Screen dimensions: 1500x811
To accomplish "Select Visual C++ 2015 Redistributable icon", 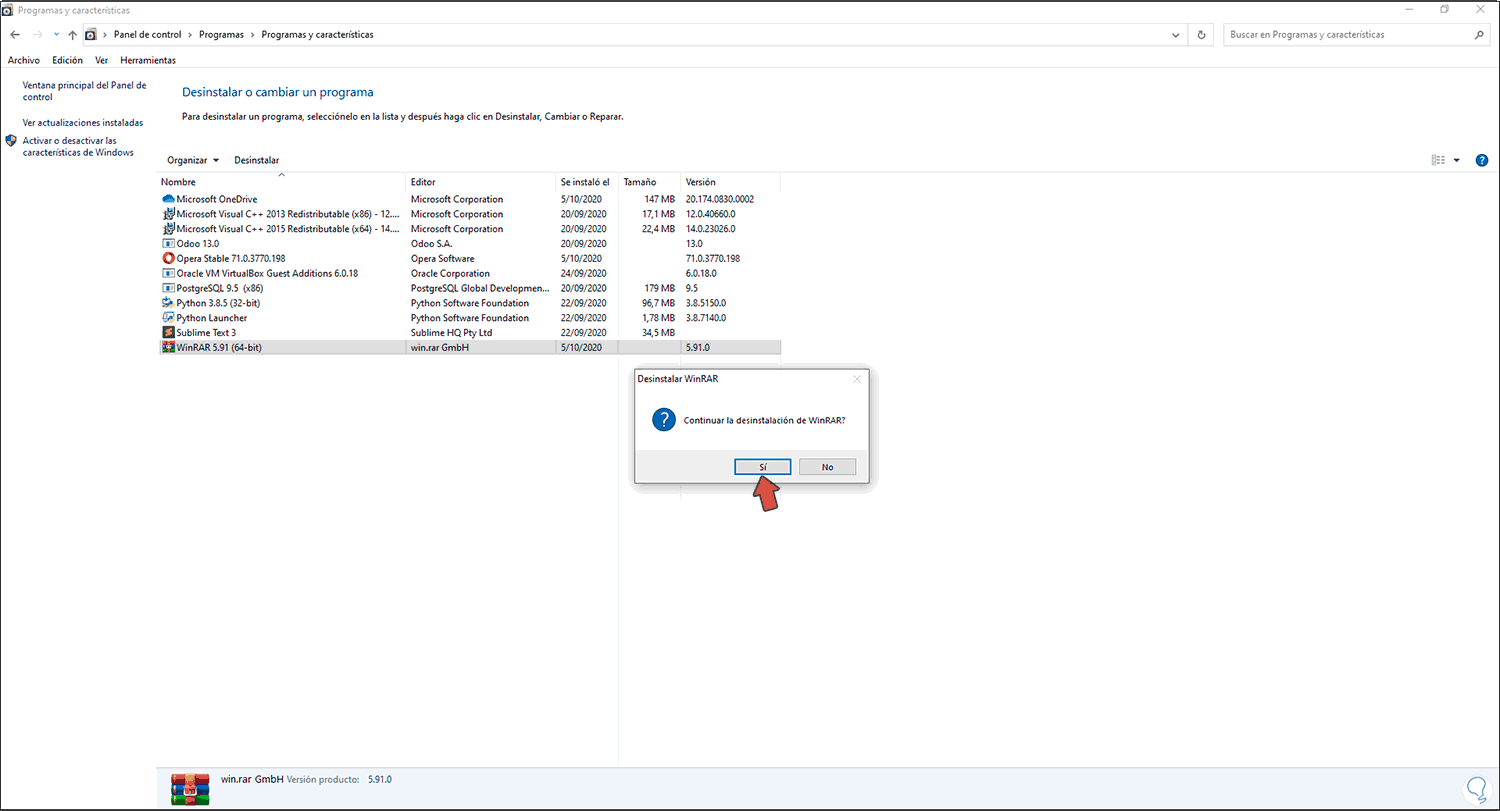I will coord(167,229).
